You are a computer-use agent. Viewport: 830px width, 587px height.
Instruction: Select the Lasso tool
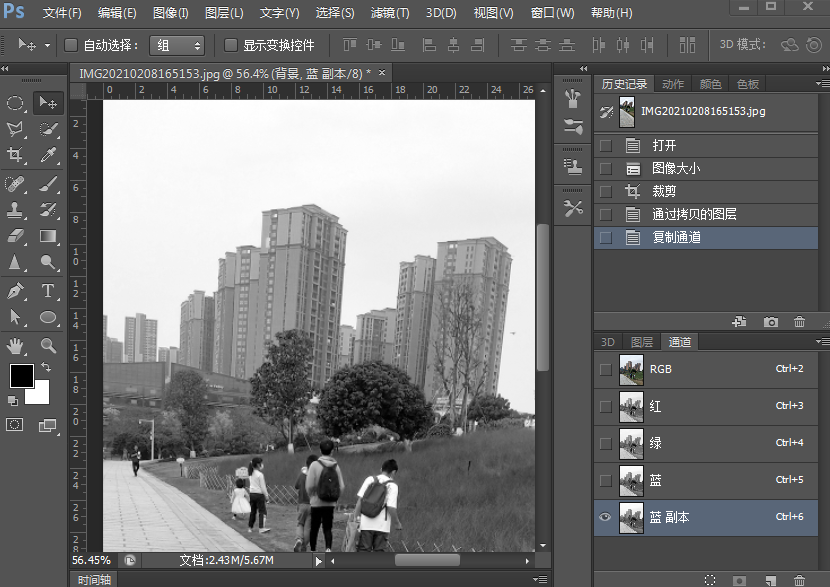[15, 128]
